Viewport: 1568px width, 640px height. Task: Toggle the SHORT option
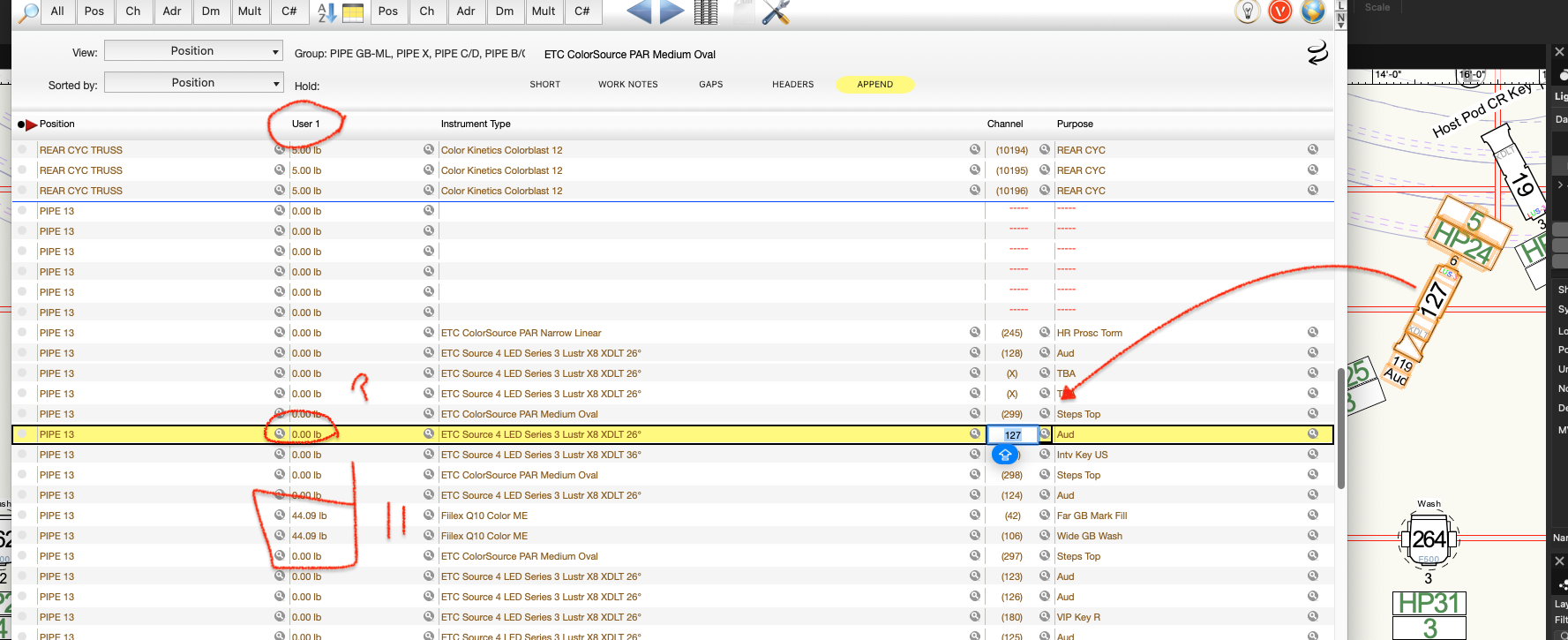pos(544,85)
